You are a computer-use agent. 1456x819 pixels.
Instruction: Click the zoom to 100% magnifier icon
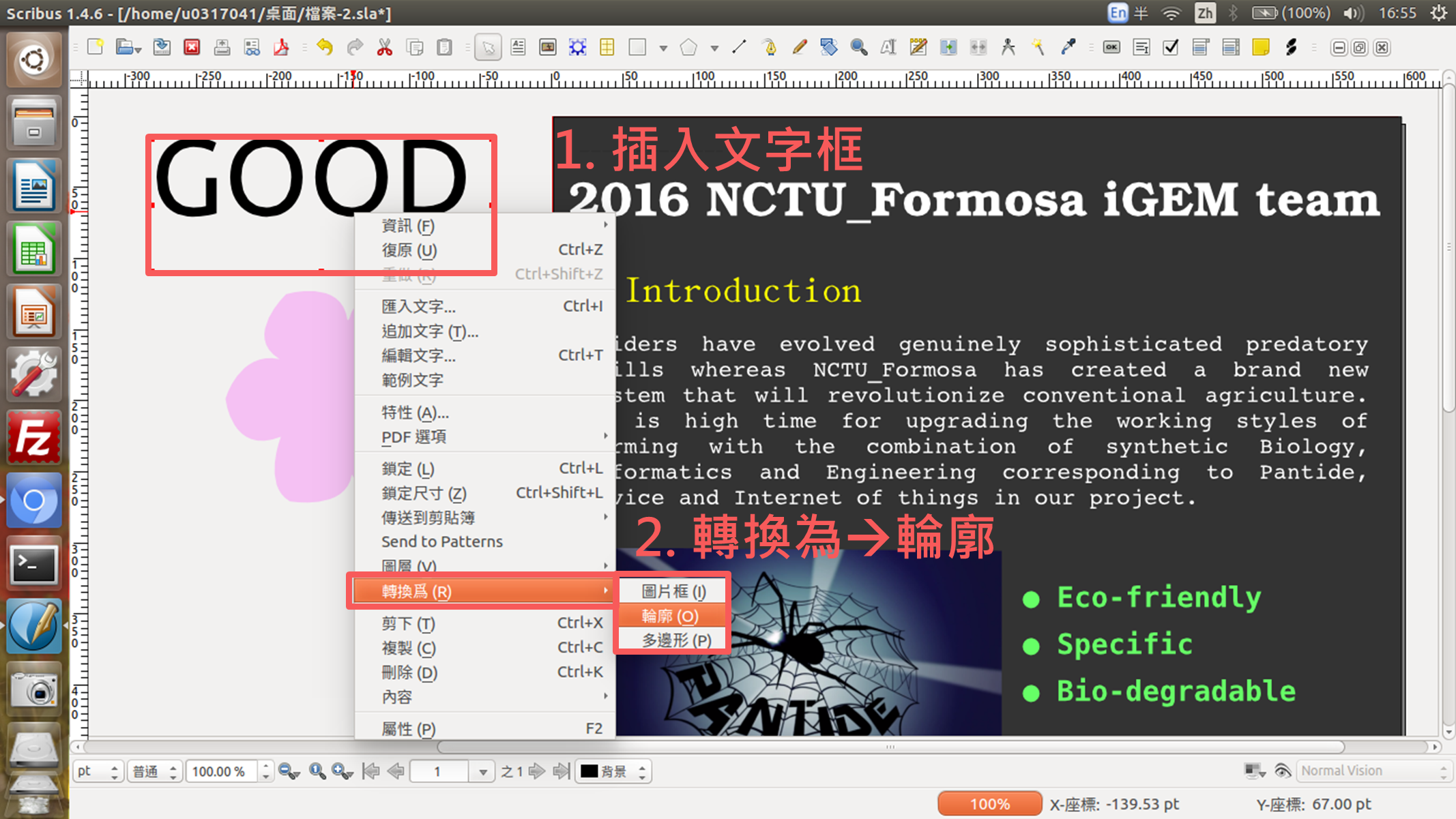point(317,771)
